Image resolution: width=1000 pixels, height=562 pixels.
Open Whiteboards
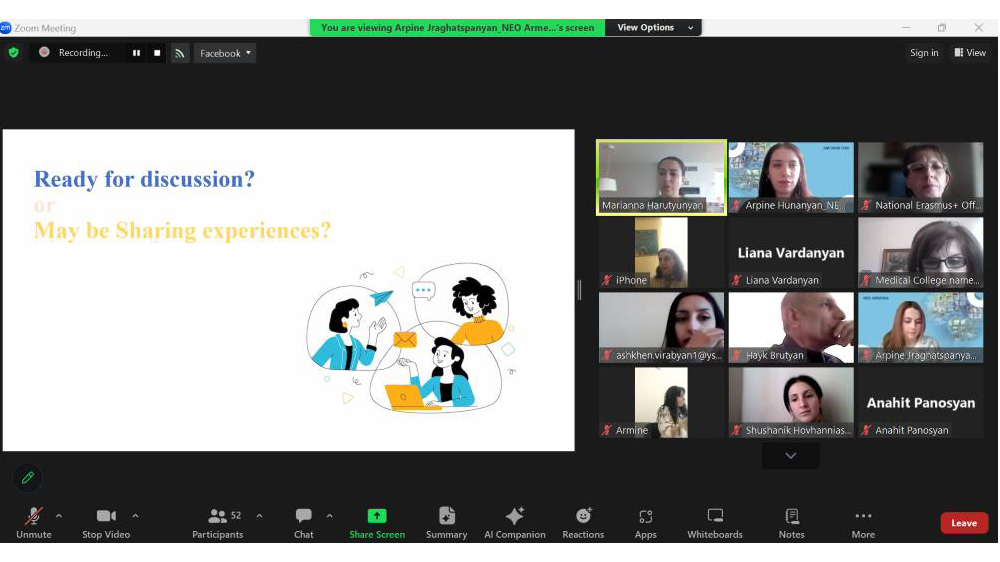(x=715, y=522)
